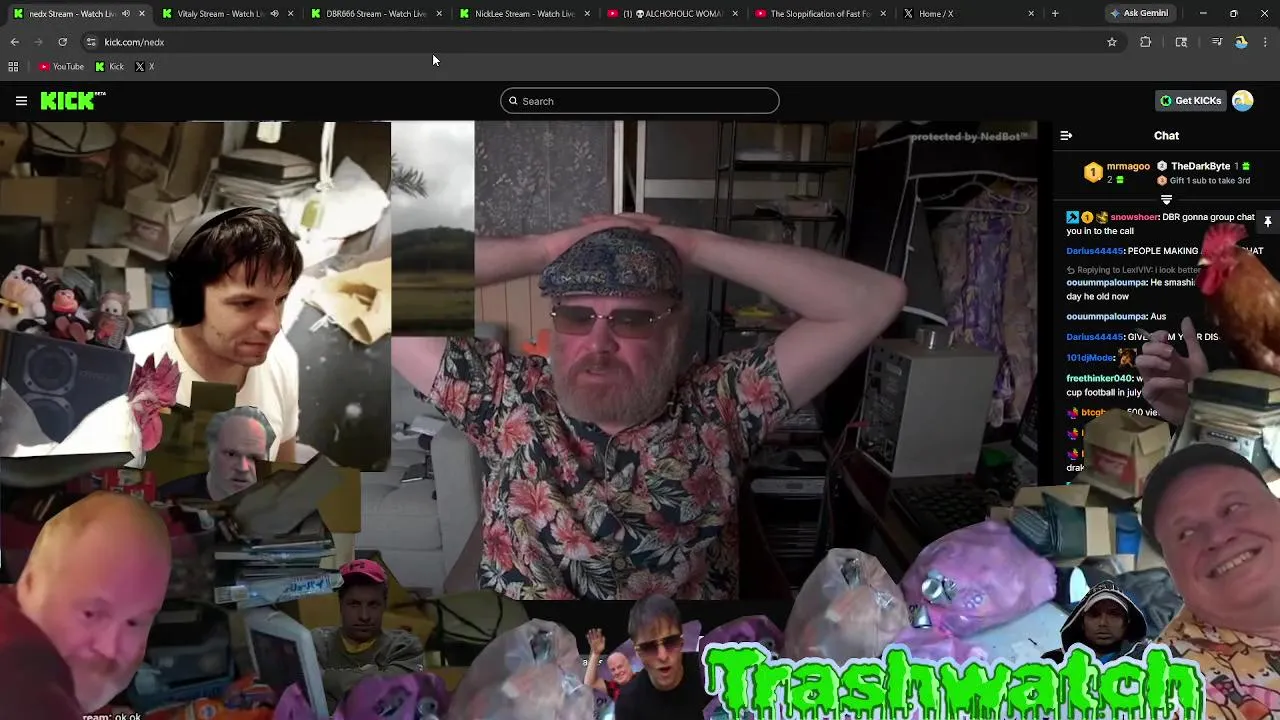Click 101djMode username in chat
Screen dimensions: 1280x720
(1090, 358)
